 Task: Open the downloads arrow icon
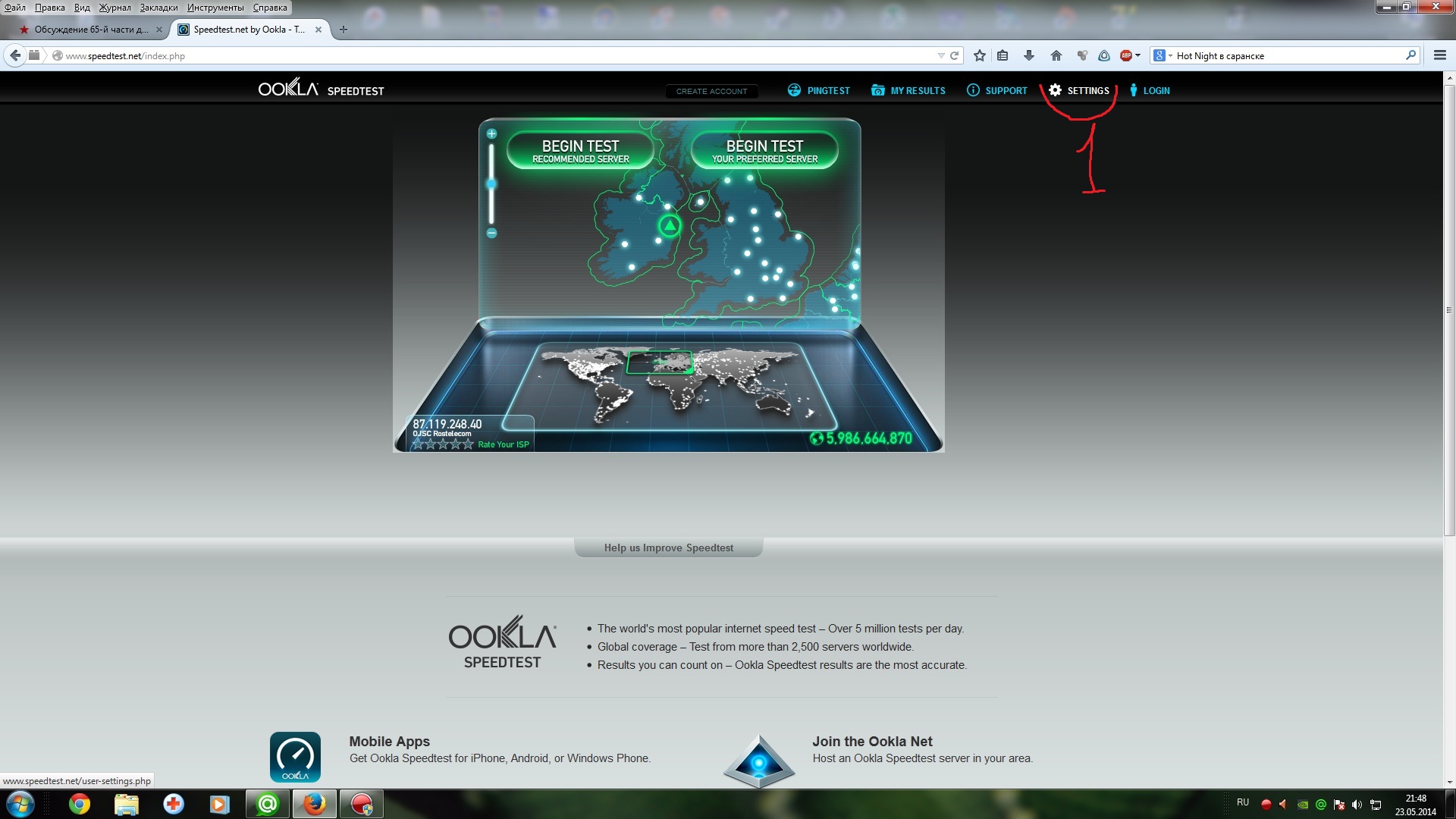click(x=1029, y=55)
